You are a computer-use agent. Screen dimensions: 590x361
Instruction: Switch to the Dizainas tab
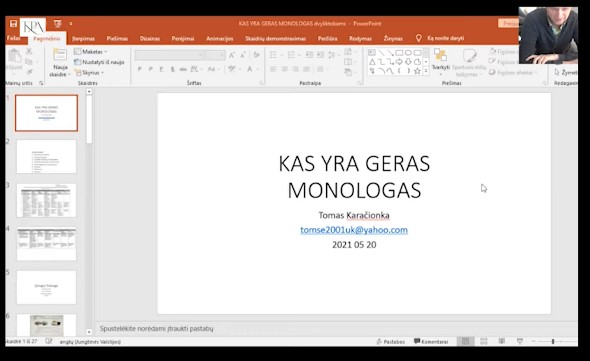[x=150, y=38]
